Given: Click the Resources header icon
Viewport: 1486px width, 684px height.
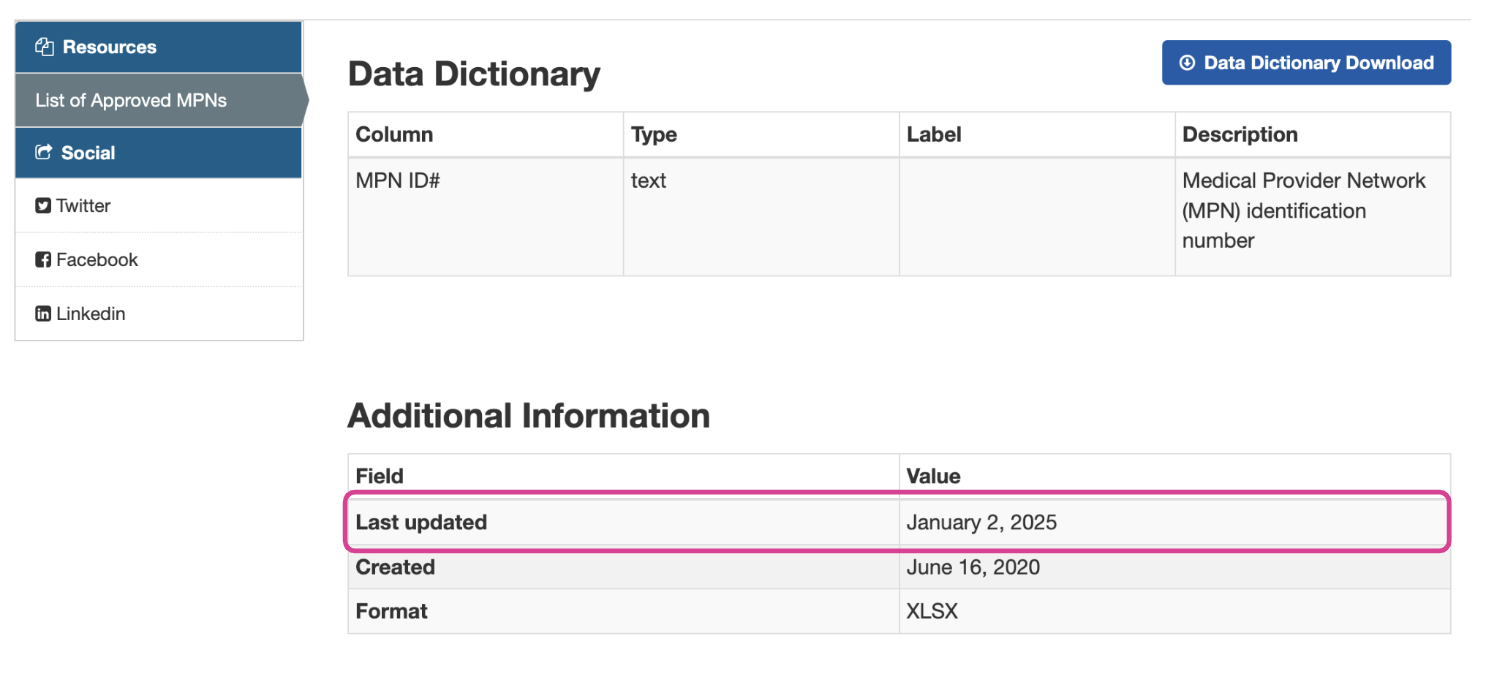Looking at the screenshot, I should 43,47.
